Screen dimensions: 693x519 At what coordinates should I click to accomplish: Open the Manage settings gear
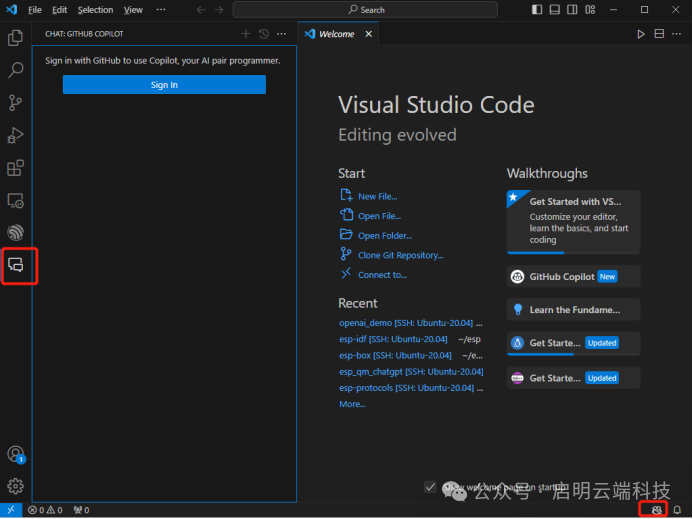click(x=16, y=486)
